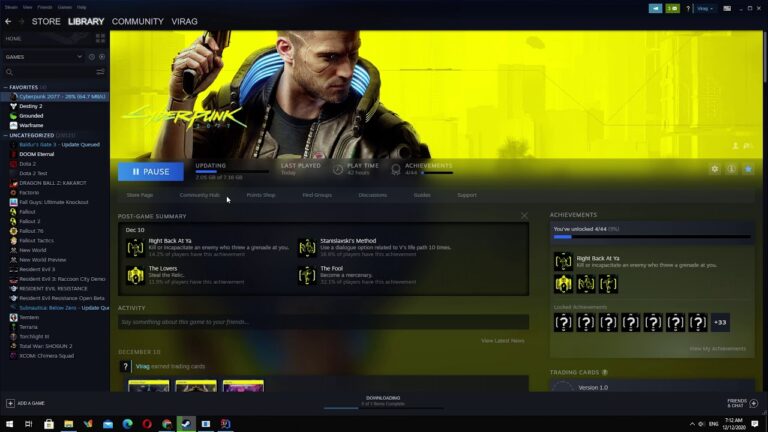Open the Virag account dropdown
Screen dimensions: 768x432
click(705, 8)
